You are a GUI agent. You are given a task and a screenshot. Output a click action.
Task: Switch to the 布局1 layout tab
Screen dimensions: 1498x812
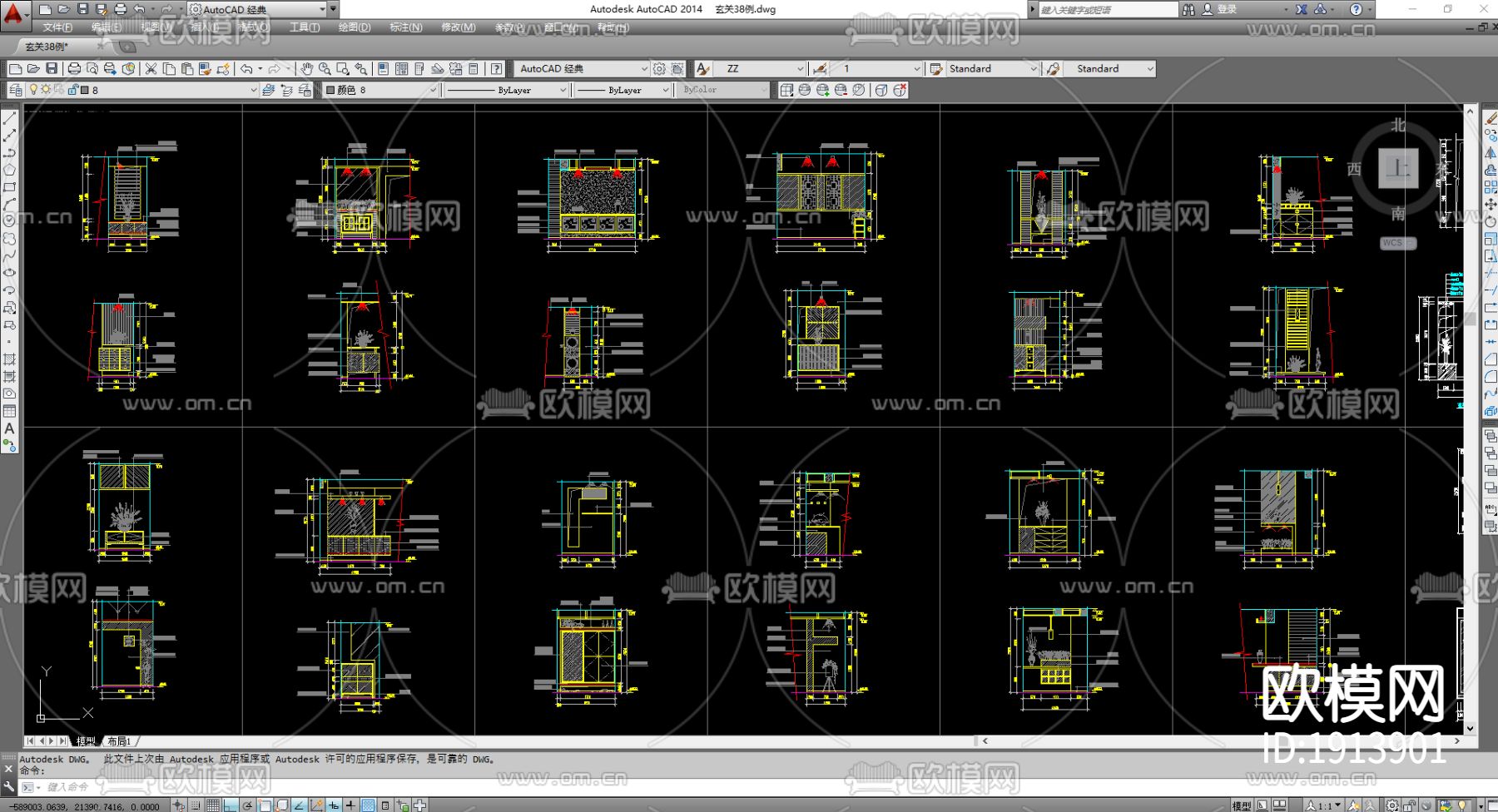coord(119,740)
